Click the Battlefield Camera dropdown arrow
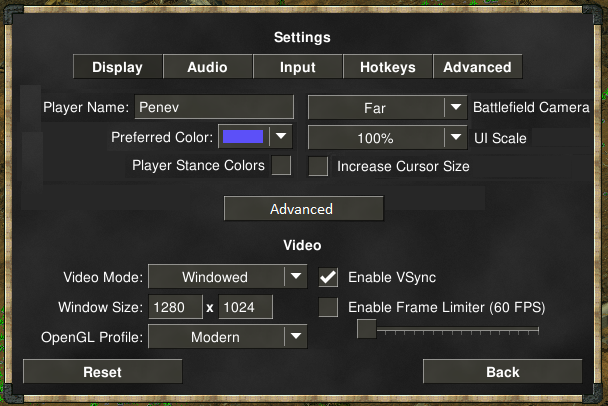The height and width of the screenshot is (406, 608). pyautogui.click(x=456, y=107)
